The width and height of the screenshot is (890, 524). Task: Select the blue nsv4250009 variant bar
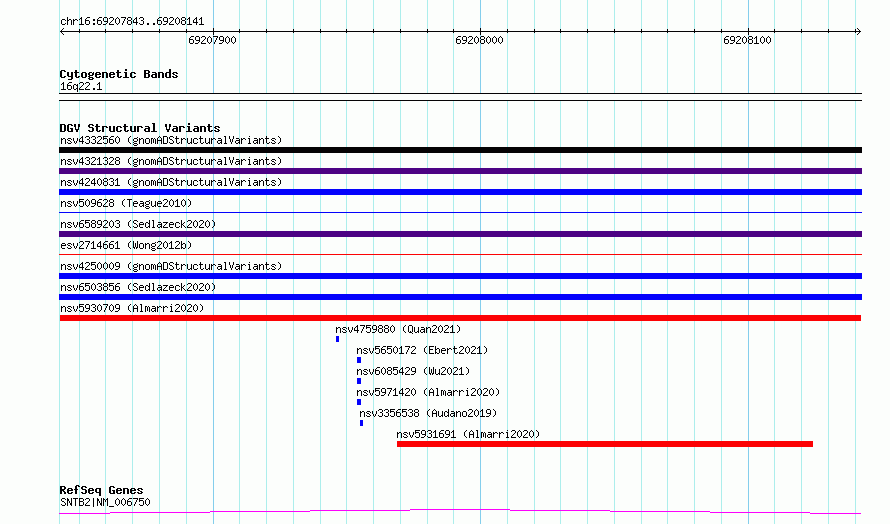click(460, 276)
